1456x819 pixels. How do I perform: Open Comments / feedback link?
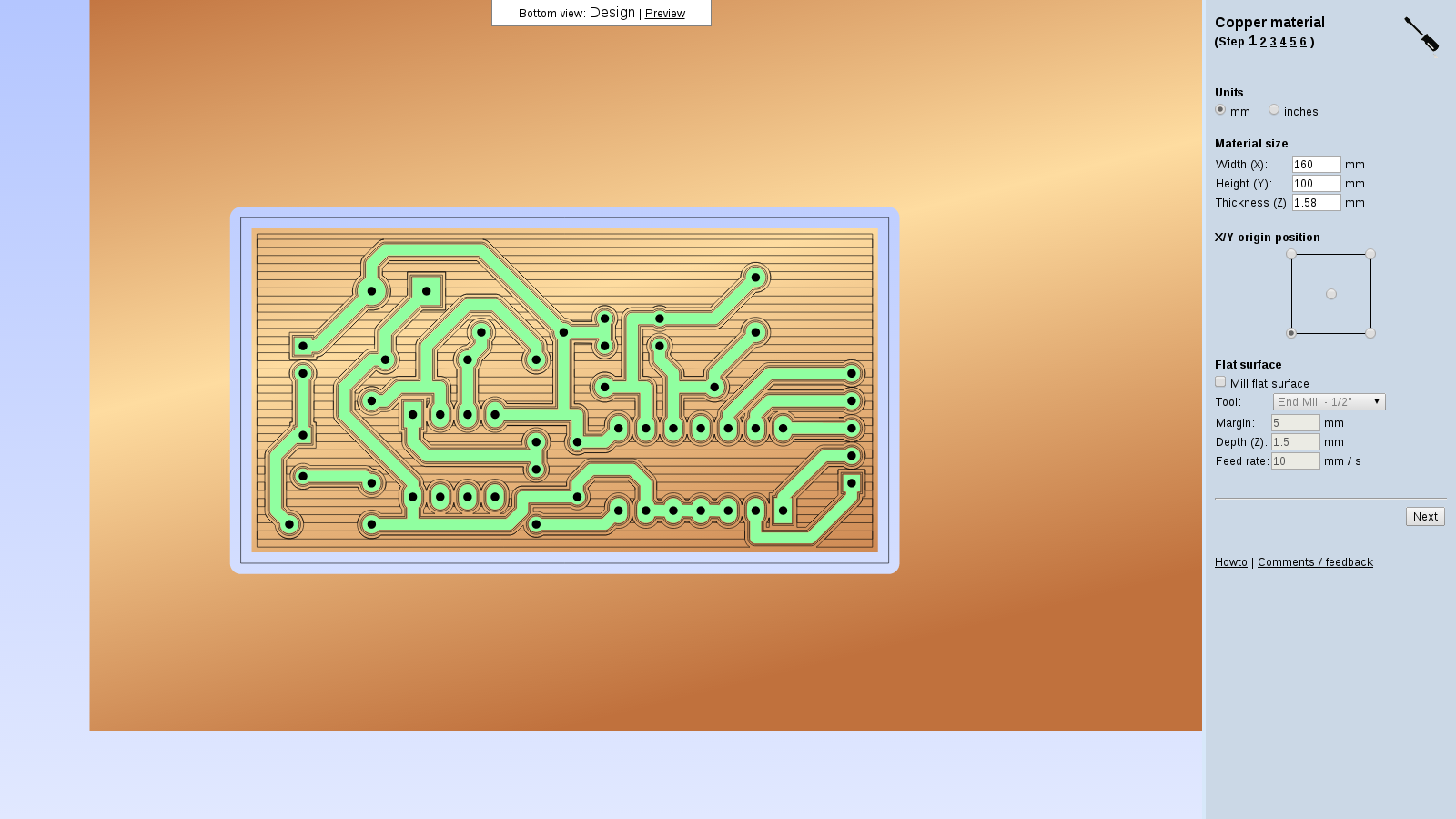click(x=1315, y=562)
